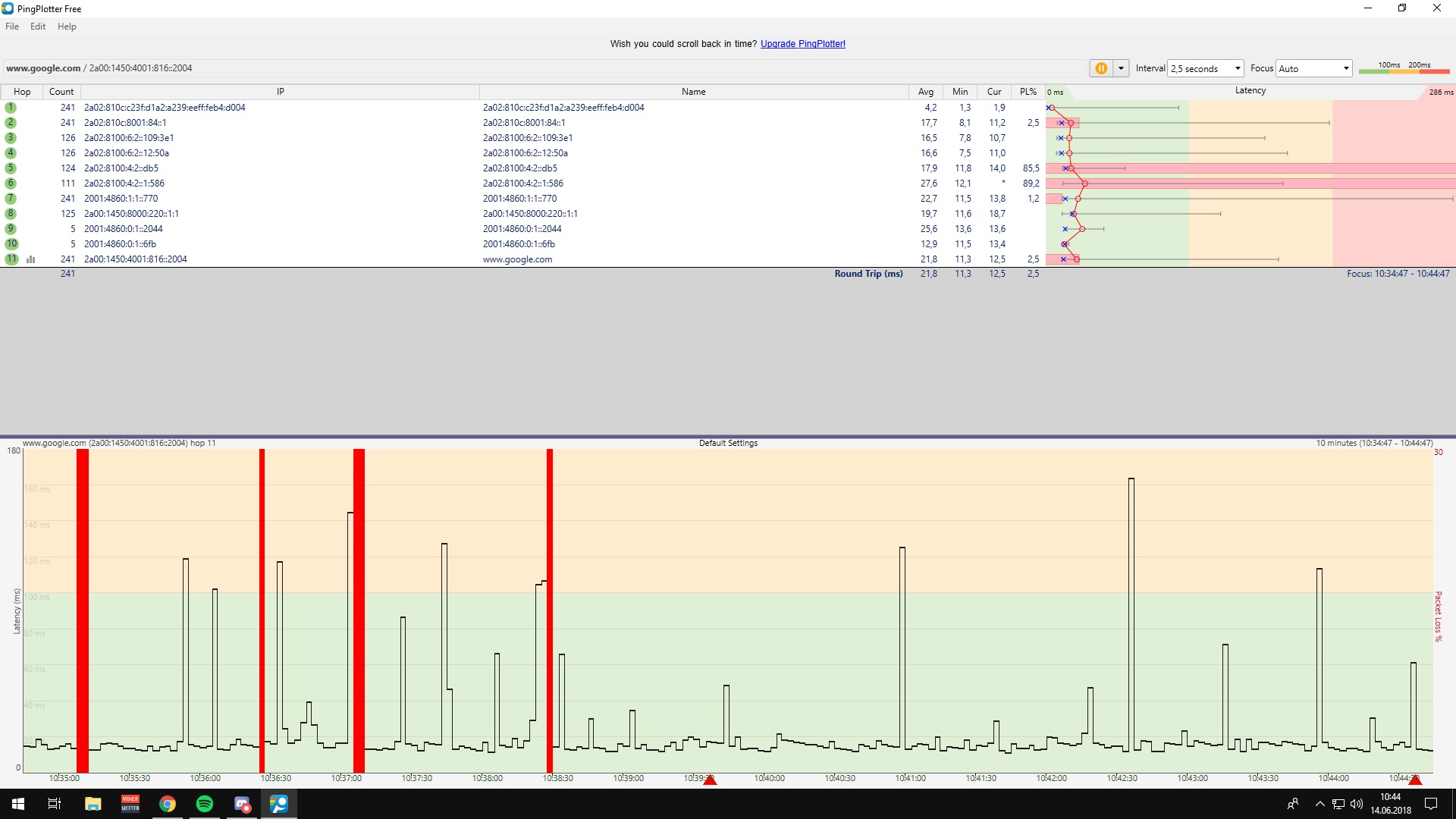The image size is (1456, 819).
Task: Click the tallest latency spike near 10:42:30
Action: (x=1131, y=614)
